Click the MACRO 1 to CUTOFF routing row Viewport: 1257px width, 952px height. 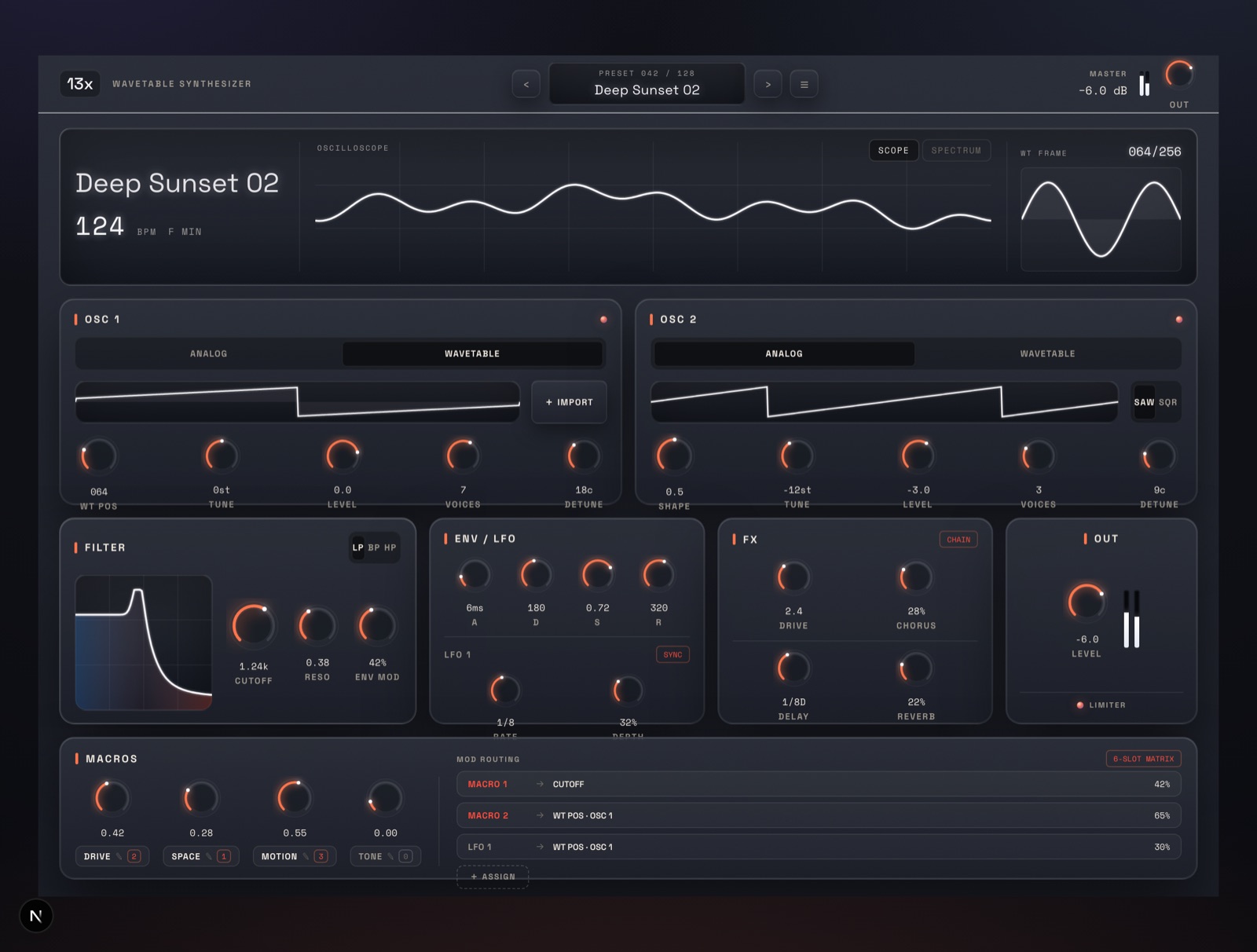click(819, 784)
